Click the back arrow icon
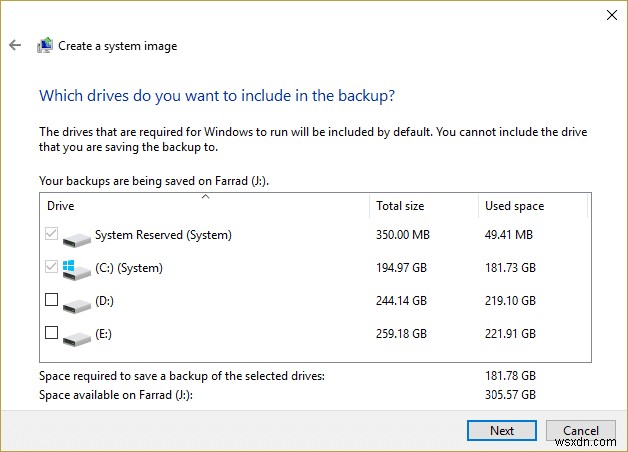The image size is (628, 452). click(15, 46)
